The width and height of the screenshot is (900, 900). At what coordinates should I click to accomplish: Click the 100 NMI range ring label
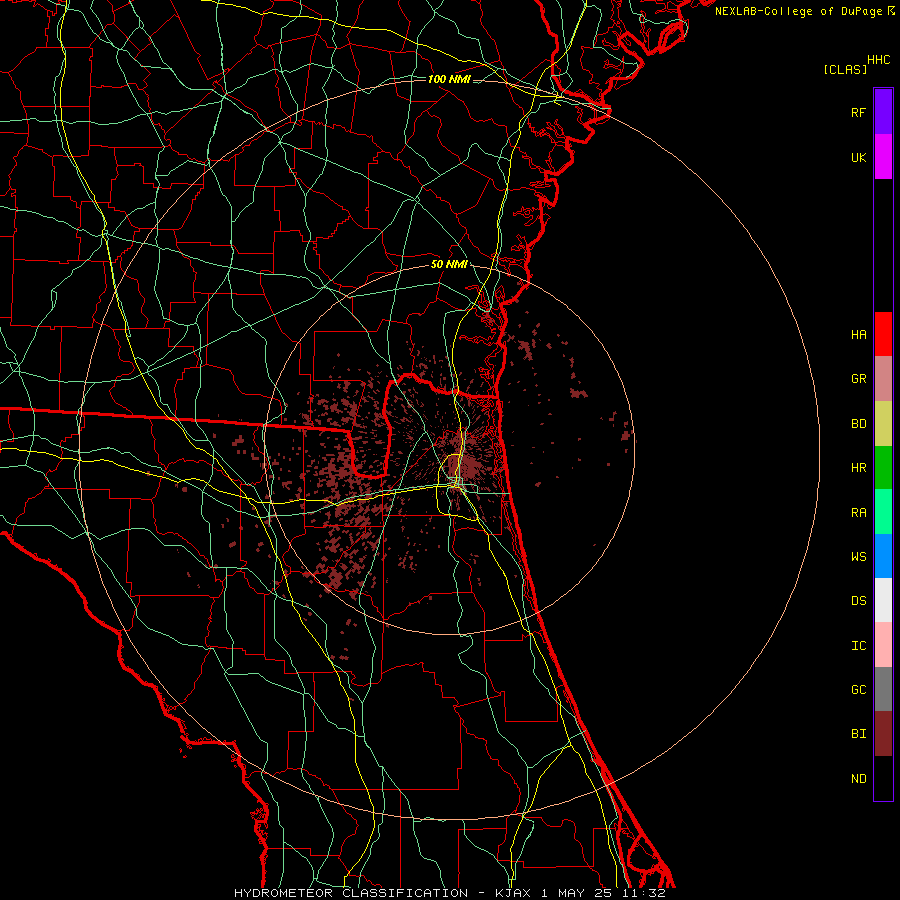coord(449,79)
